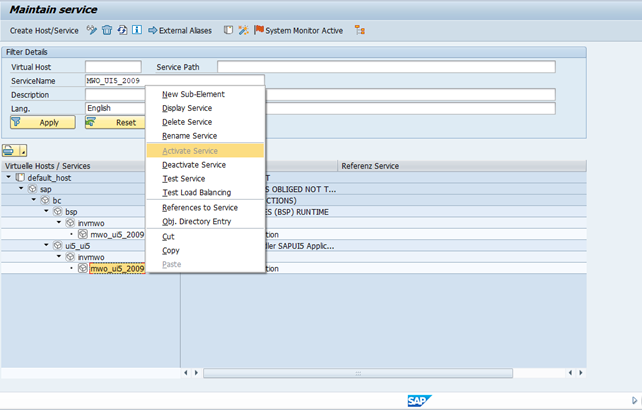The width and height of the screenshot is (642, 410).
Task: Select the mwo_ui5_2009 service under bsp
Action: (116, 235)
